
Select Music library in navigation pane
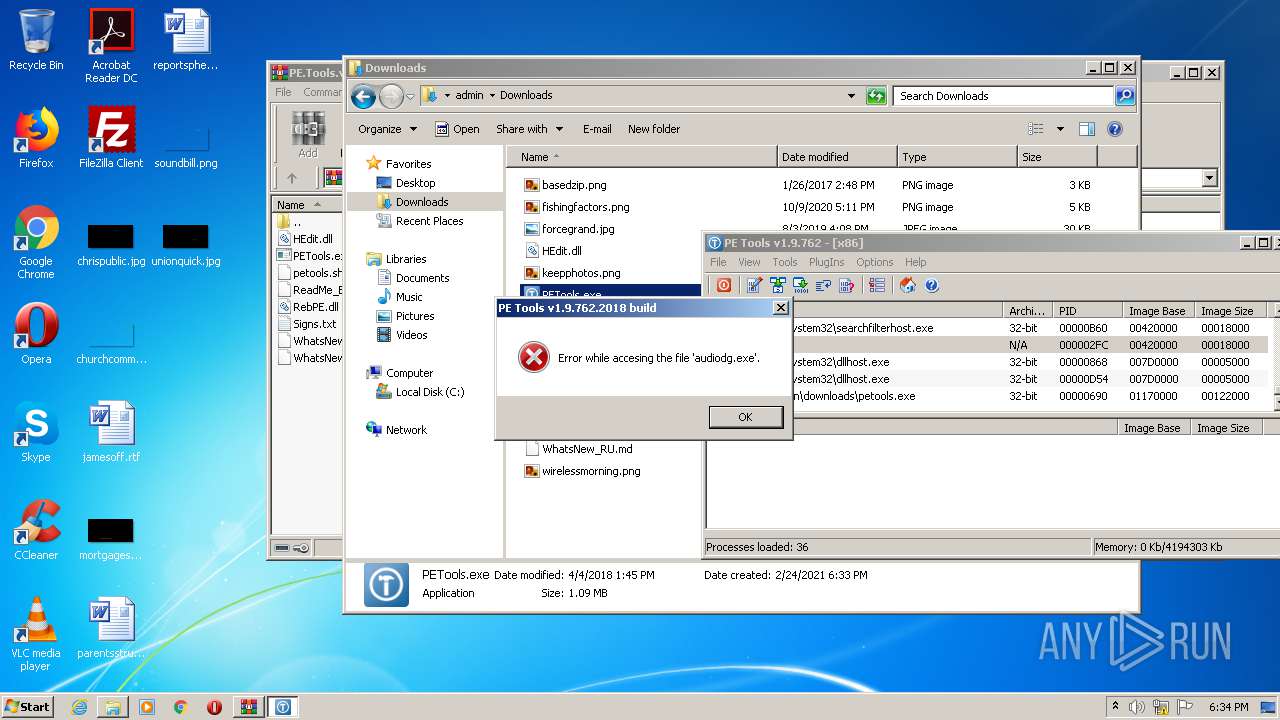coord(409,297)
